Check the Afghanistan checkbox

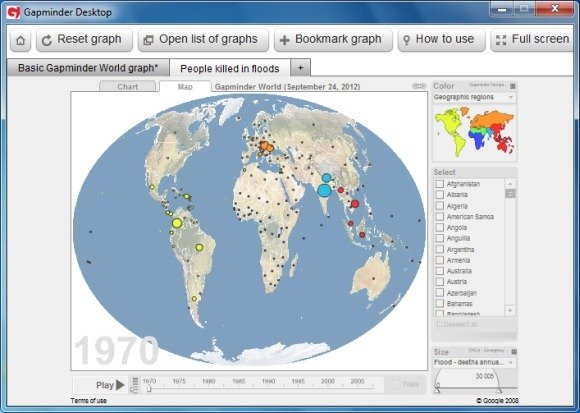click(439, 184)
